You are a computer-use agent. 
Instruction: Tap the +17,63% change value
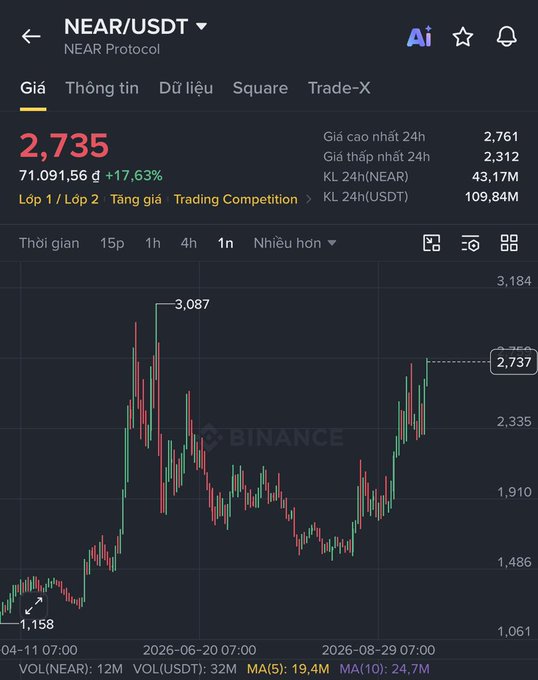[x=134, y=176]
